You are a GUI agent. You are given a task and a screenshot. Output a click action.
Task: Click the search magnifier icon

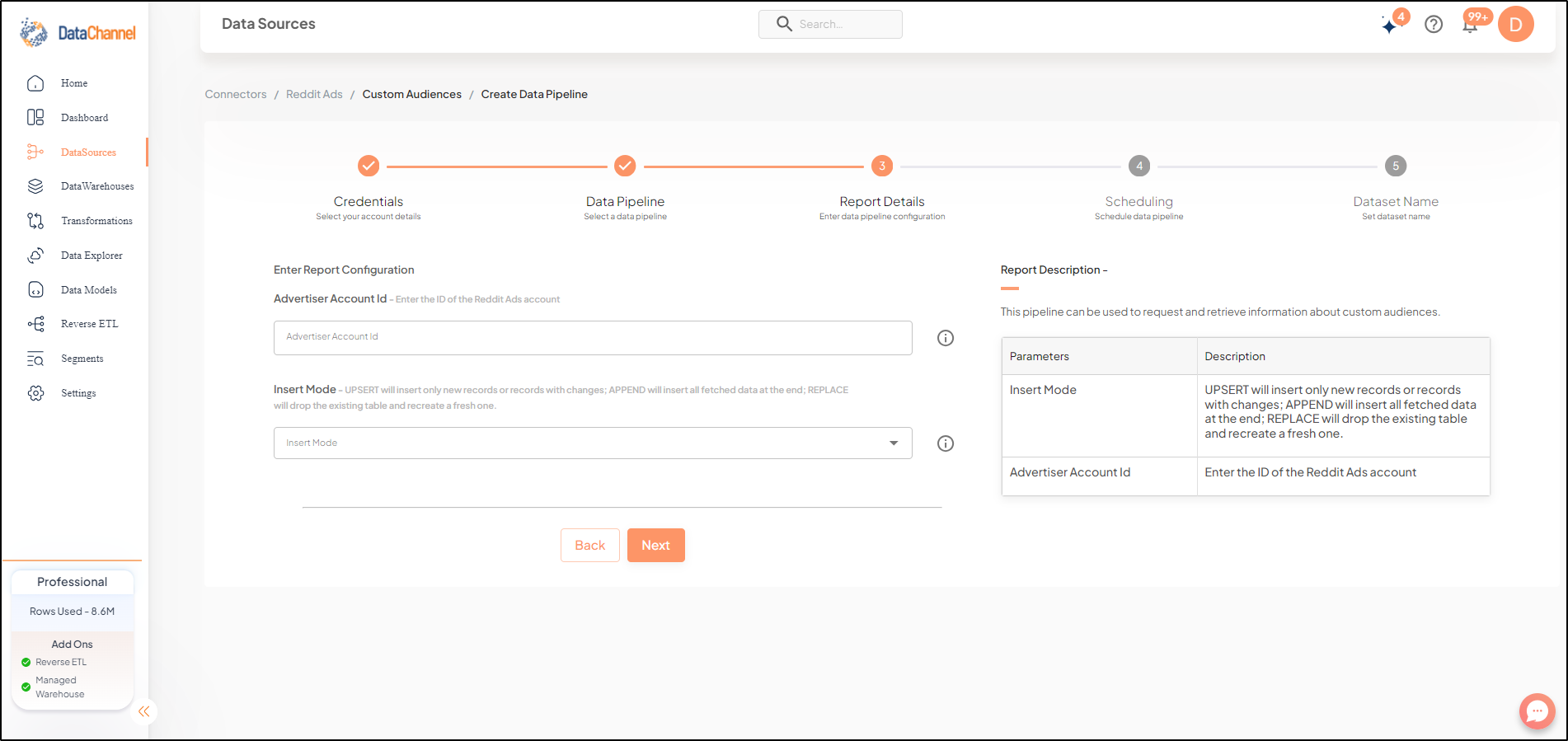pos(784,24)
